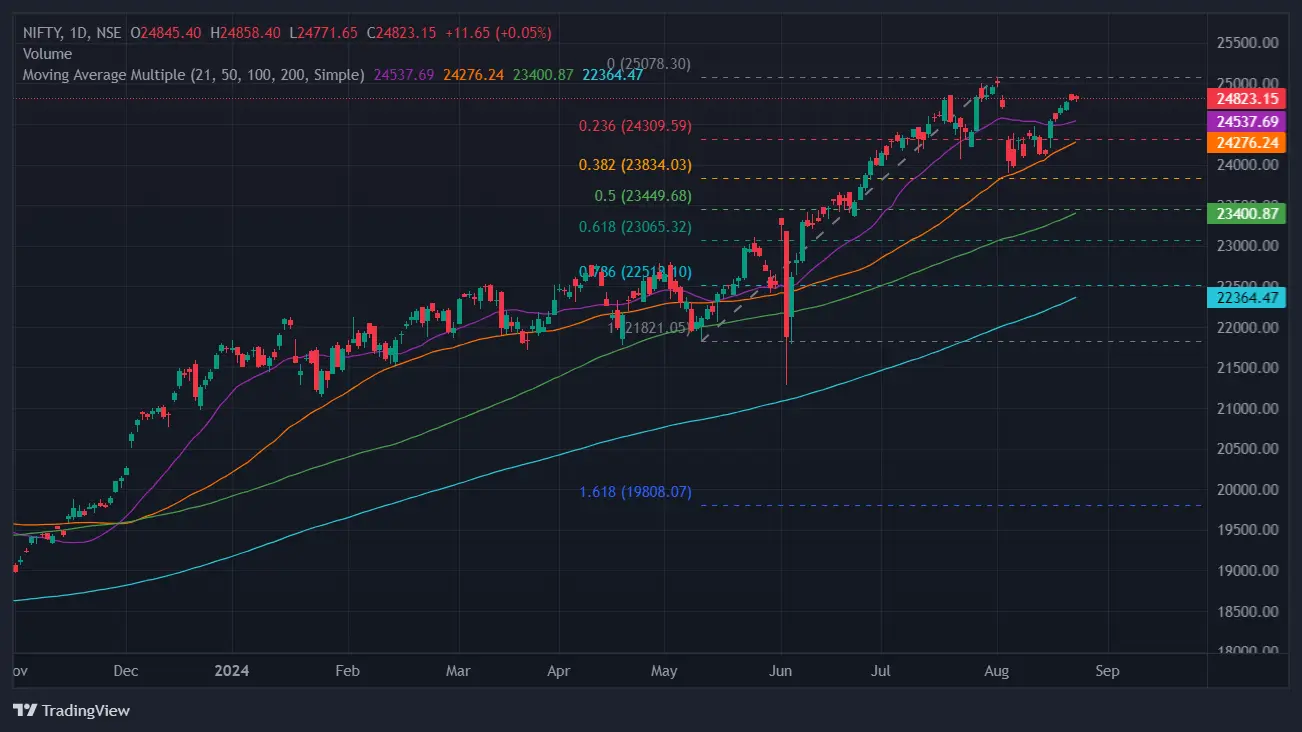Click the +11.65 (+0.05%) change value
The image size is (1302, 732).
pyautogui.click(x=498, y=33)
